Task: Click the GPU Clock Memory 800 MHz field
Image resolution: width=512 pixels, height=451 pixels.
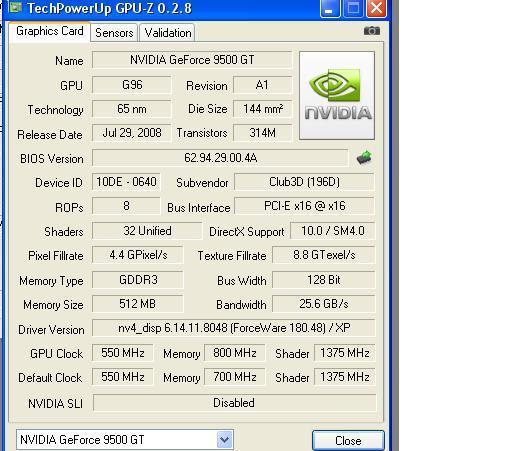Action: (x=235, y=353)
